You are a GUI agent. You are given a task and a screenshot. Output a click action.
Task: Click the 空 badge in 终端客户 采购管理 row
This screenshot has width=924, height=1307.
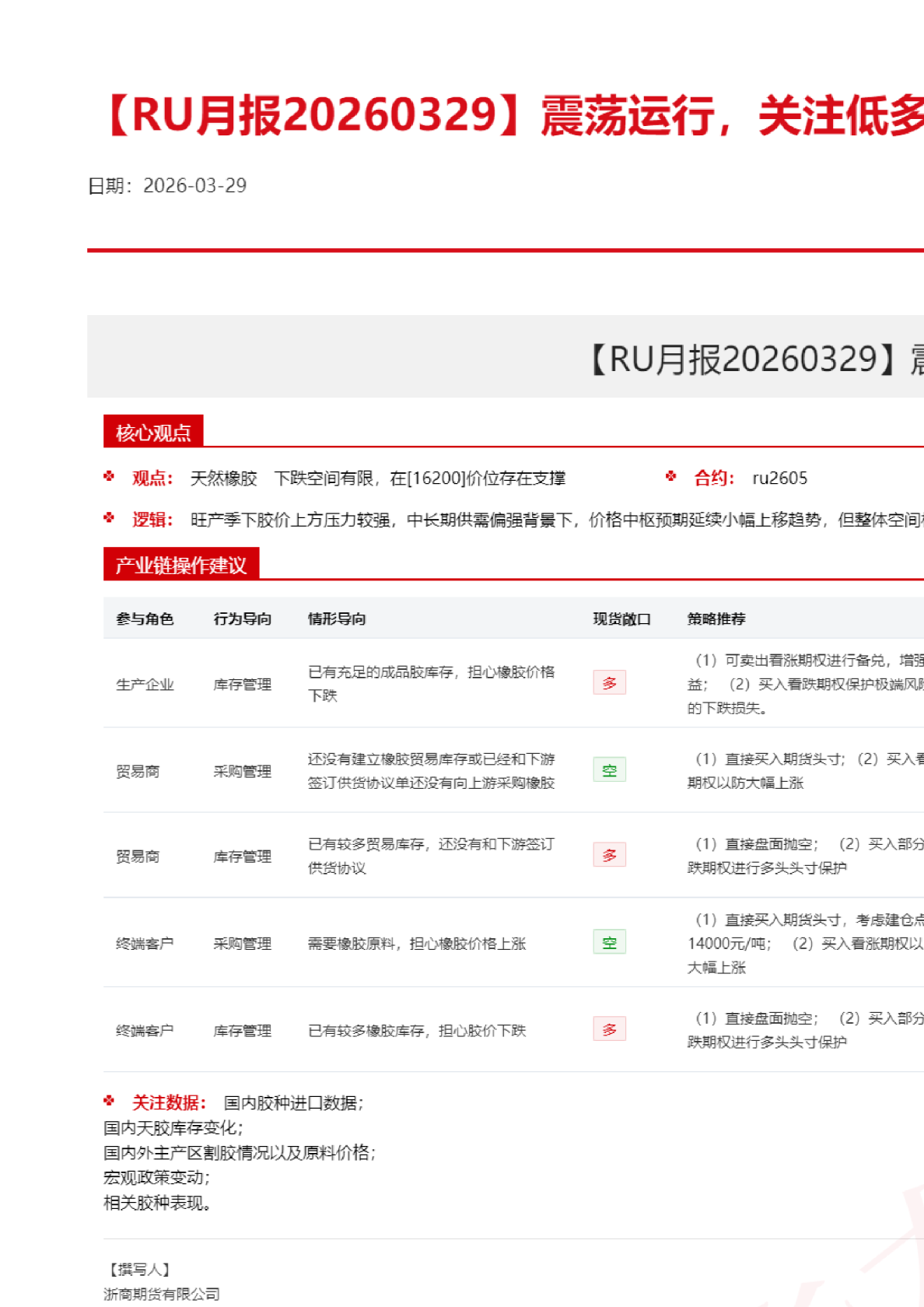609,942
